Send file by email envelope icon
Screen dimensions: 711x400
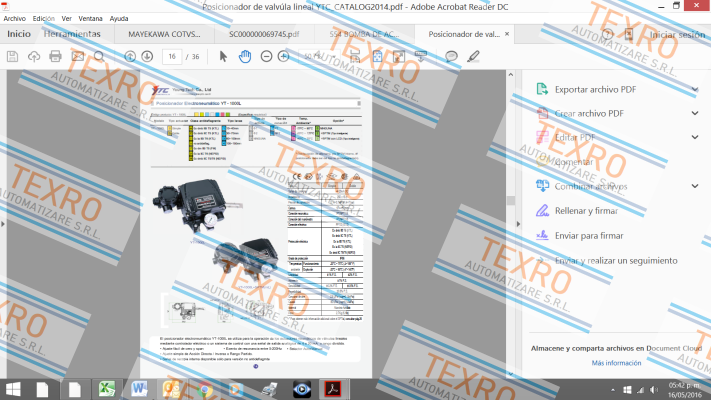coord(78,56)
